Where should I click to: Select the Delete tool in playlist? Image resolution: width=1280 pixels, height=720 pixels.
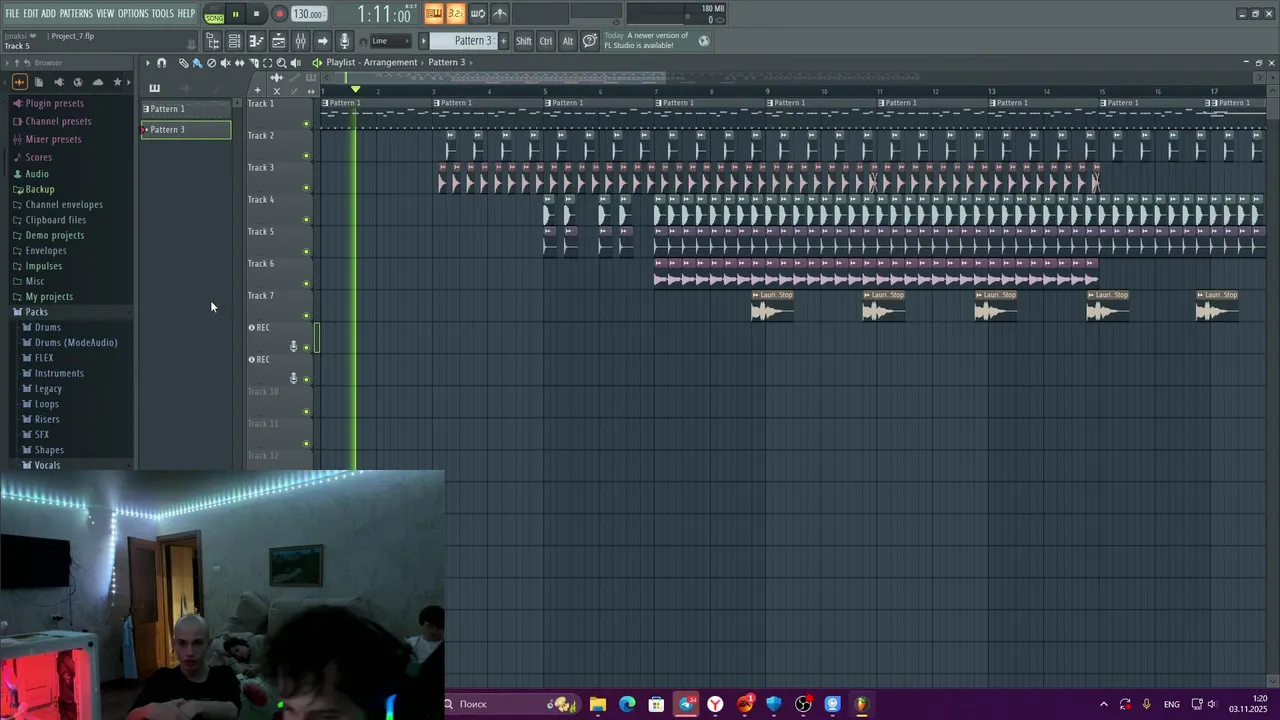click(211, 62)
